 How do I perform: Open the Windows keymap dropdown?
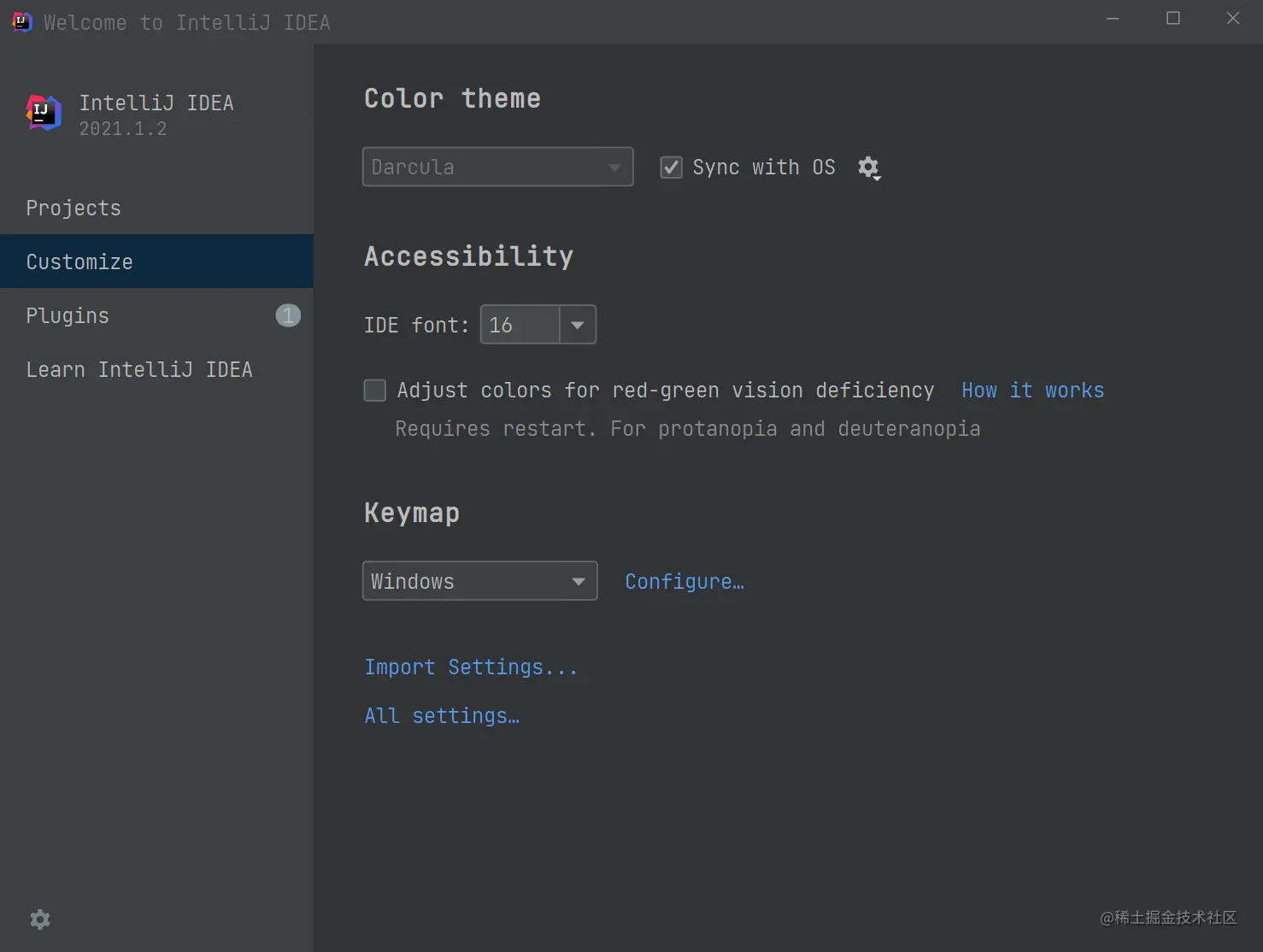coord(479,581)
